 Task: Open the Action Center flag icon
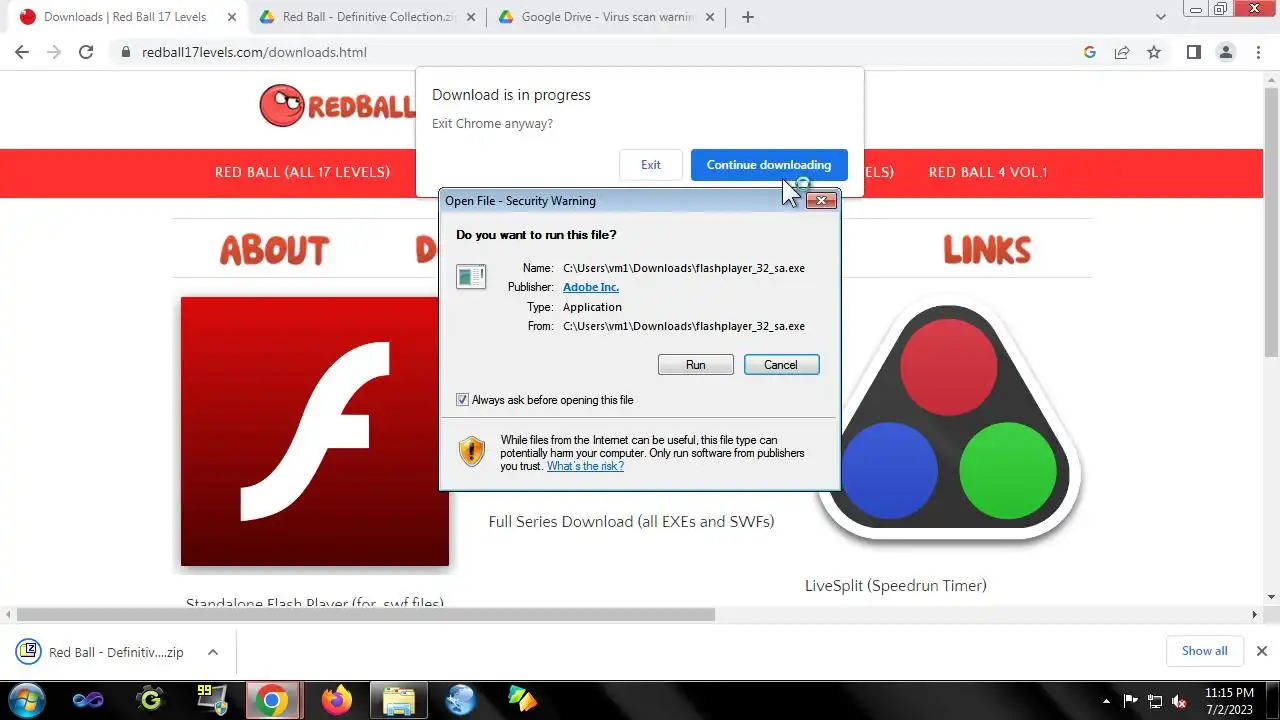(x=1131, y=701)
